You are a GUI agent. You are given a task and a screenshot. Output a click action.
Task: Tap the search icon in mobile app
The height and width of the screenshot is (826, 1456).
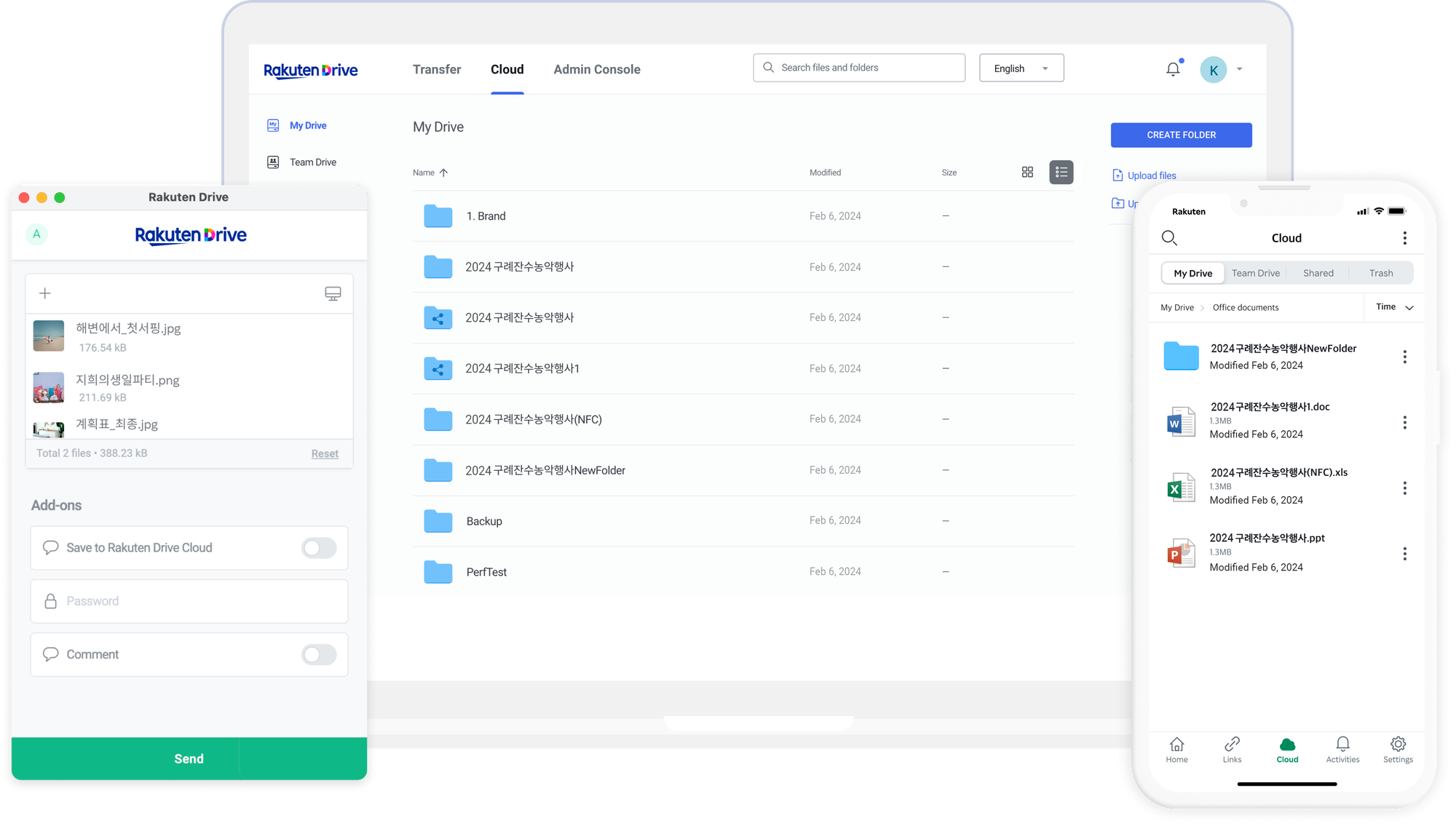click(x=1169, y=238)
